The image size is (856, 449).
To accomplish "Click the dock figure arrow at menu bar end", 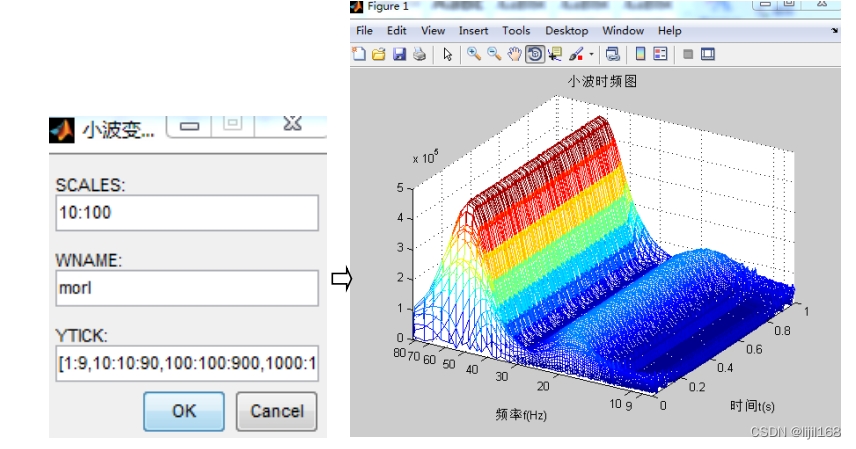I will pyautogui.click(x=834, y=31).
